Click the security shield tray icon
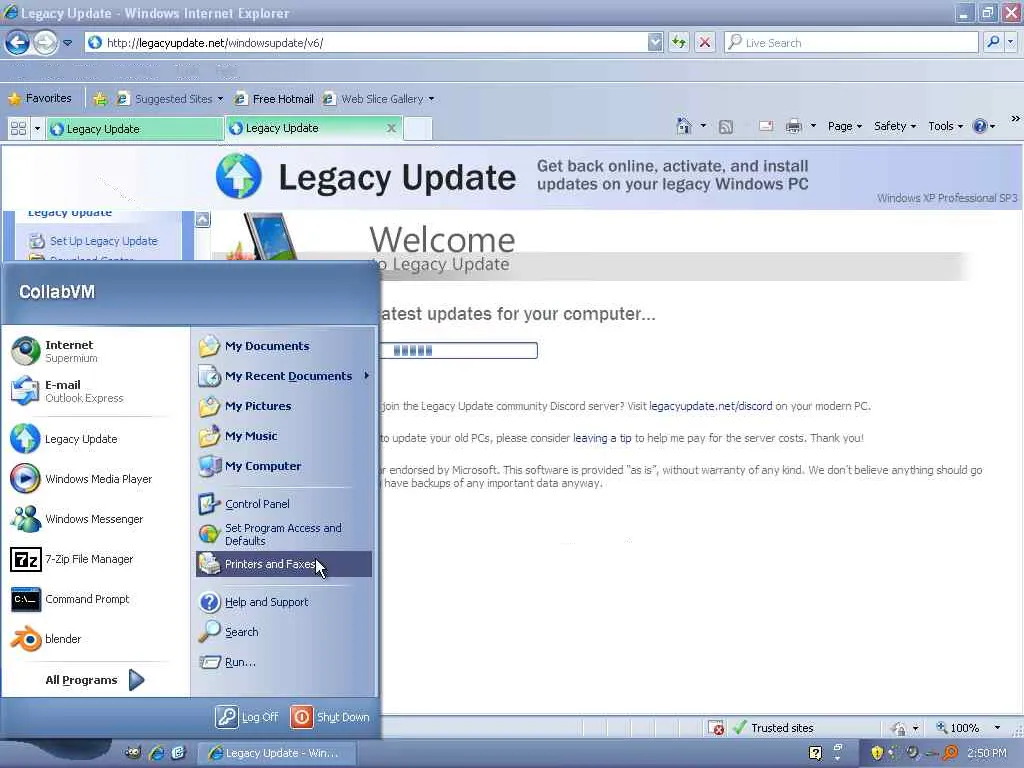The width and height of the screenshot is (1024, 768). pyautogui.click(x=877, y=753)
